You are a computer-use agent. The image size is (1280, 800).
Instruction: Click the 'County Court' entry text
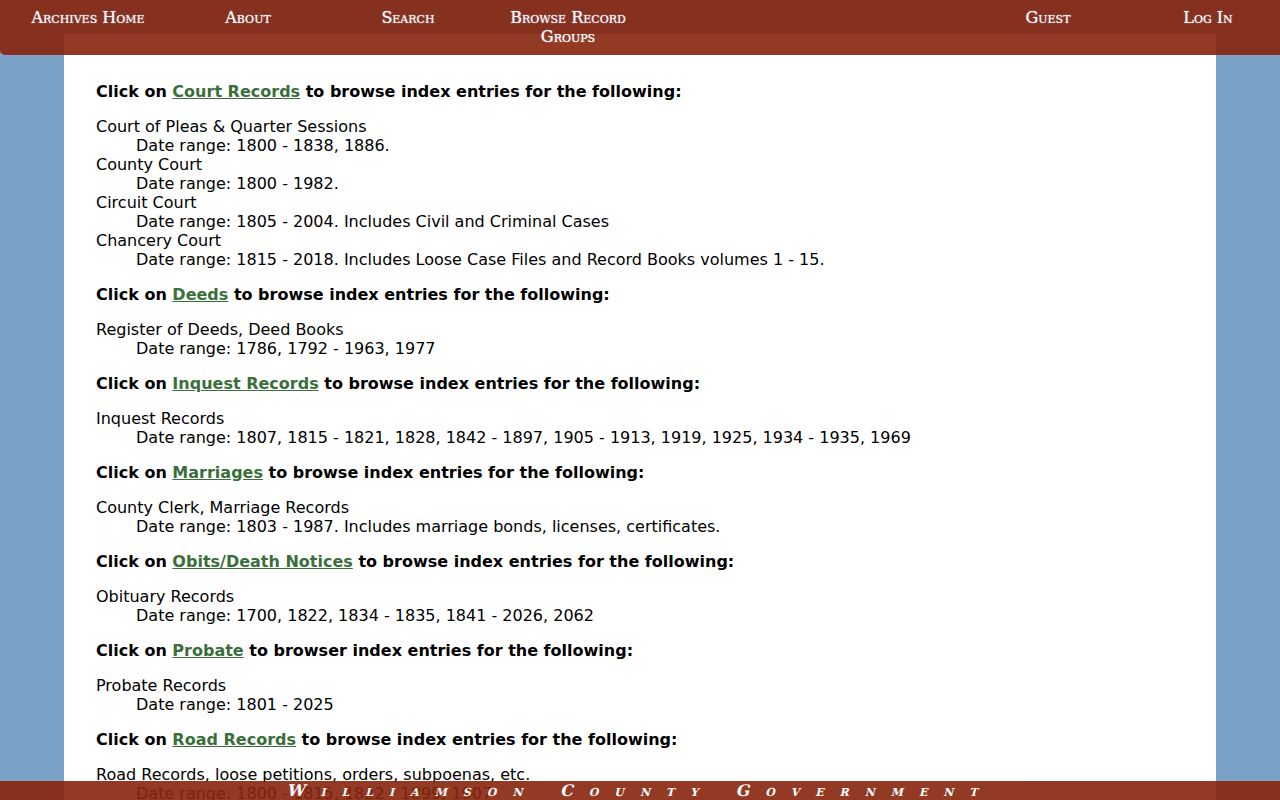149,164
